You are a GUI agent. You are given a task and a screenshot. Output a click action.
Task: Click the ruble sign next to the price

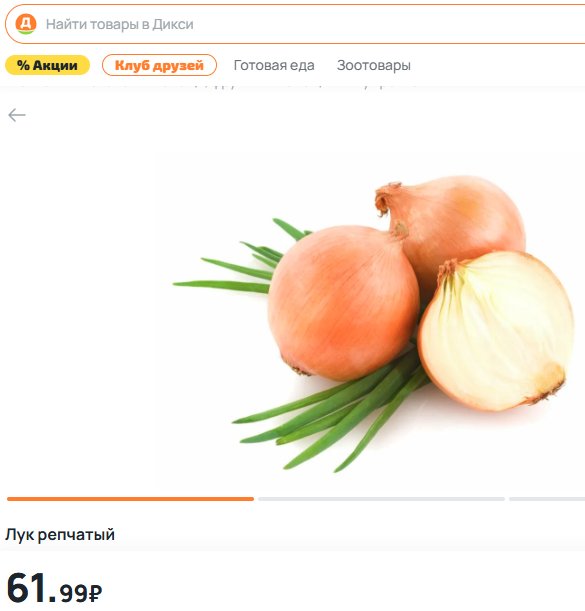point(96,593)
